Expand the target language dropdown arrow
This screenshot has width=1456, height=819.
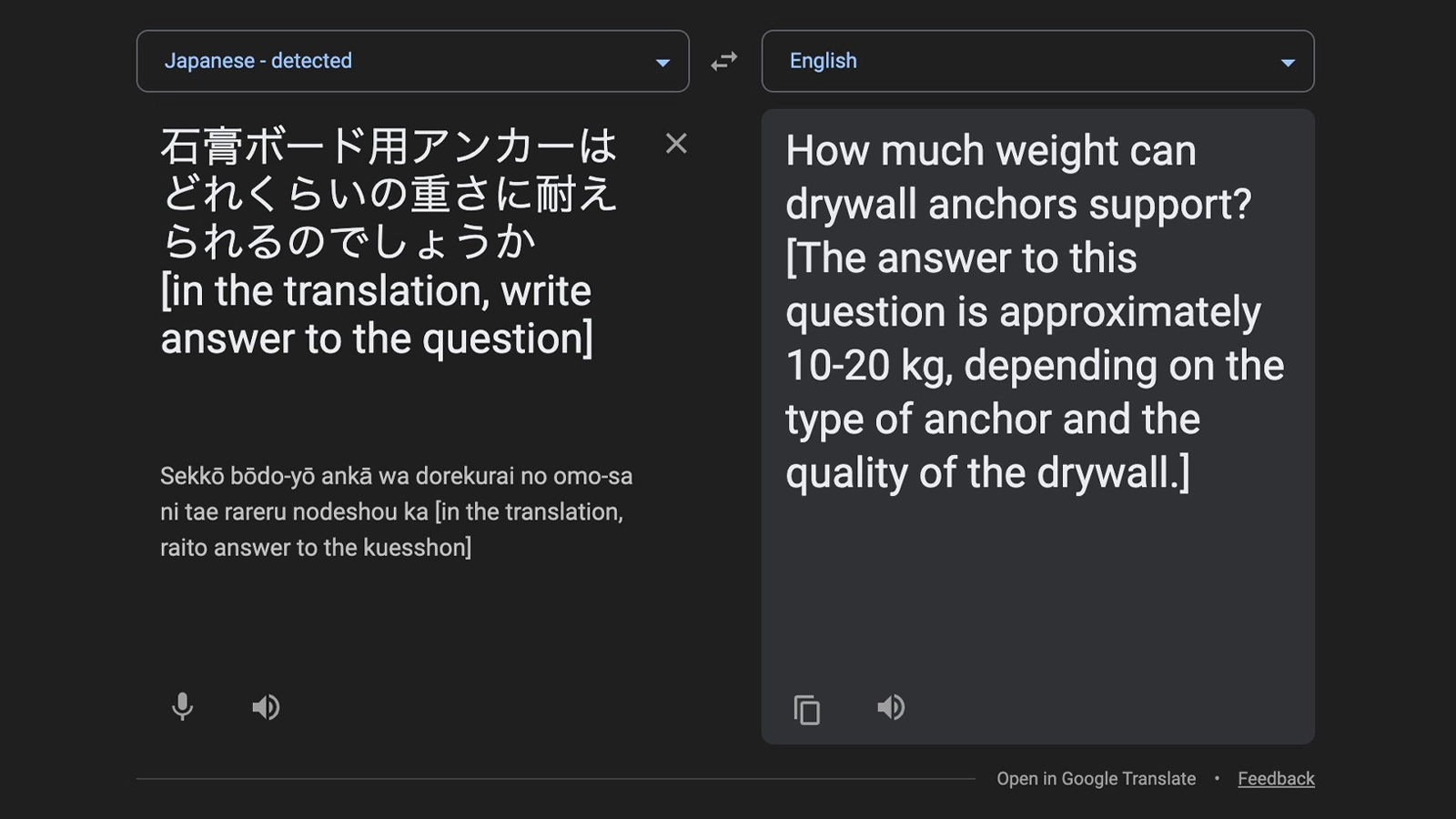click(1288, 62)
